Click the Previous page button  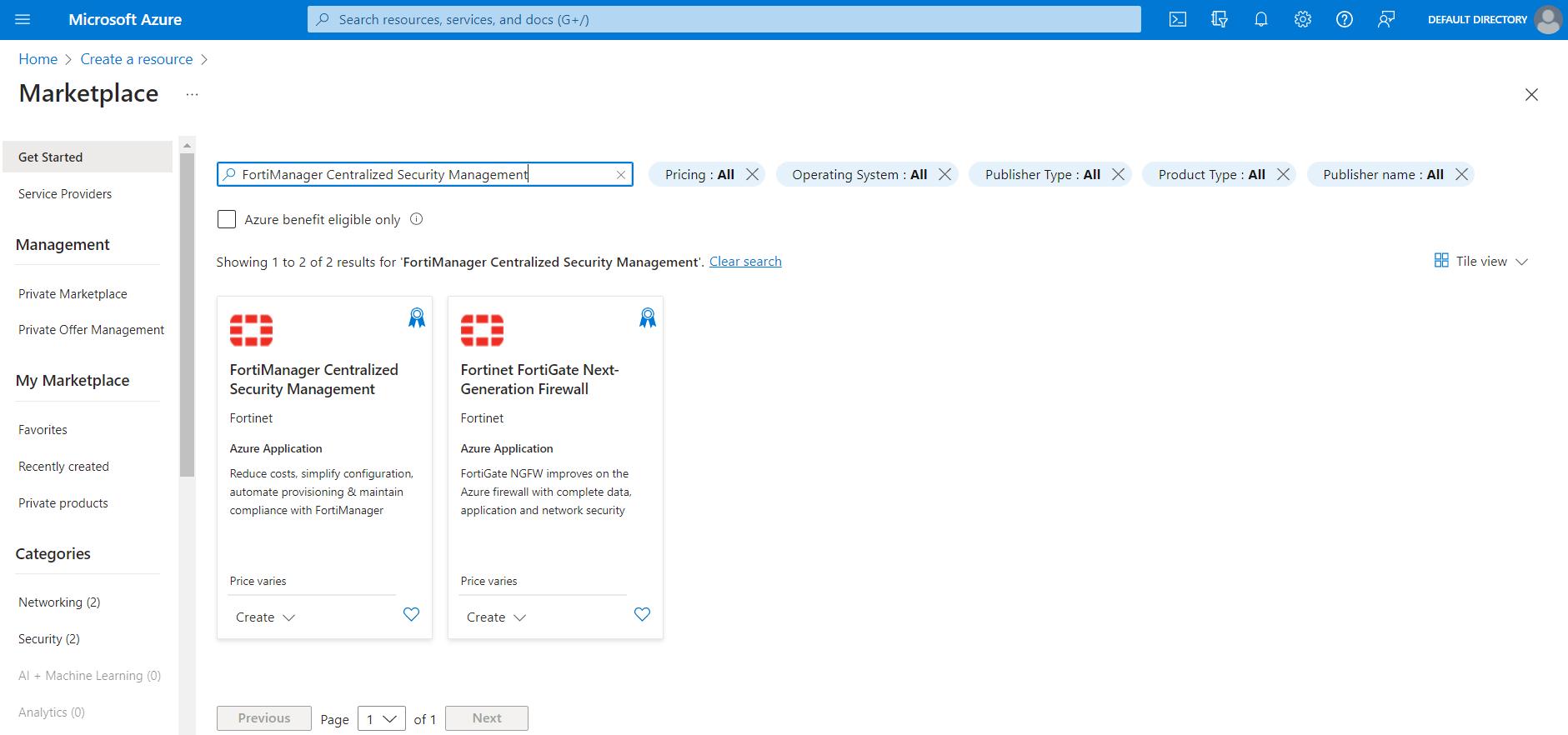pyautogui.click(x=264, y=718)
